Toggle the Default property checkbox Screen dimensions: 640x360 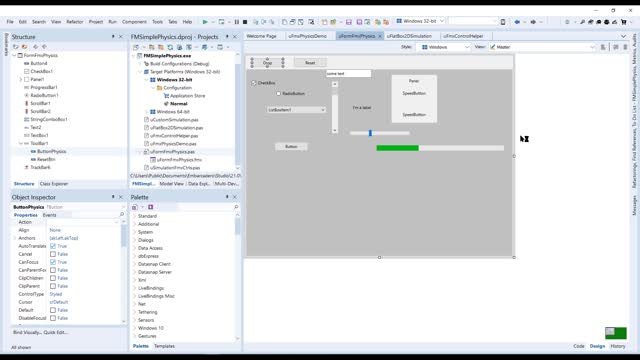click(53, 310)
